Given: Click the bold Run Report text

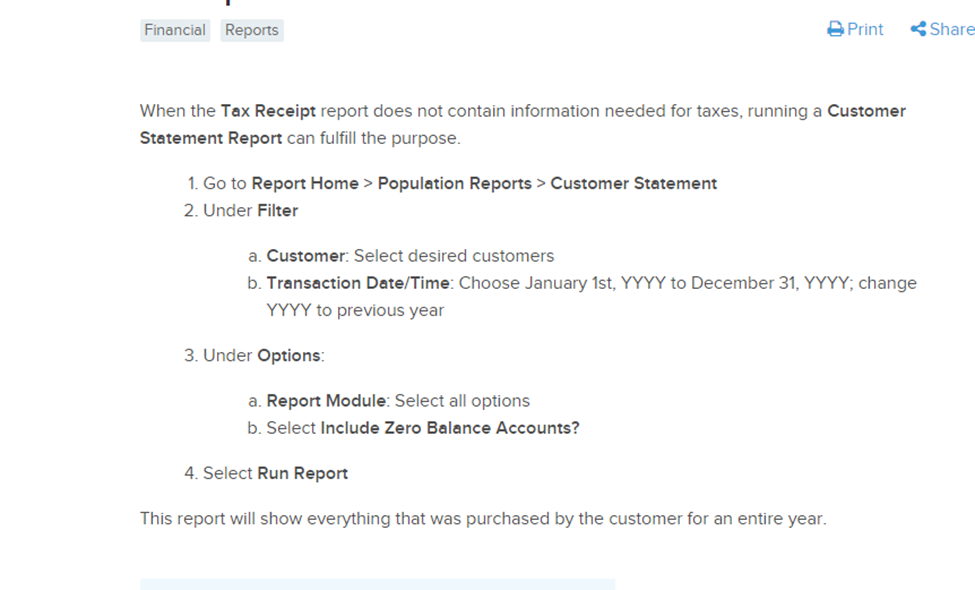Looking at the screenshot, I should pos(302,473).
